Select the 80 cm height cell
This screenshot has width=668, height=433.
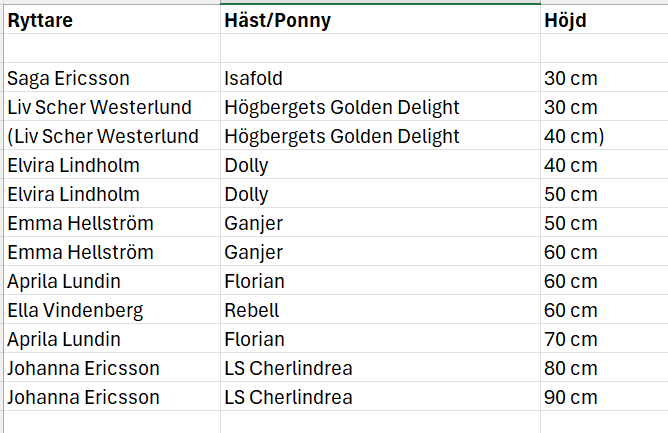pyautogui.click(x=605, y=367)
